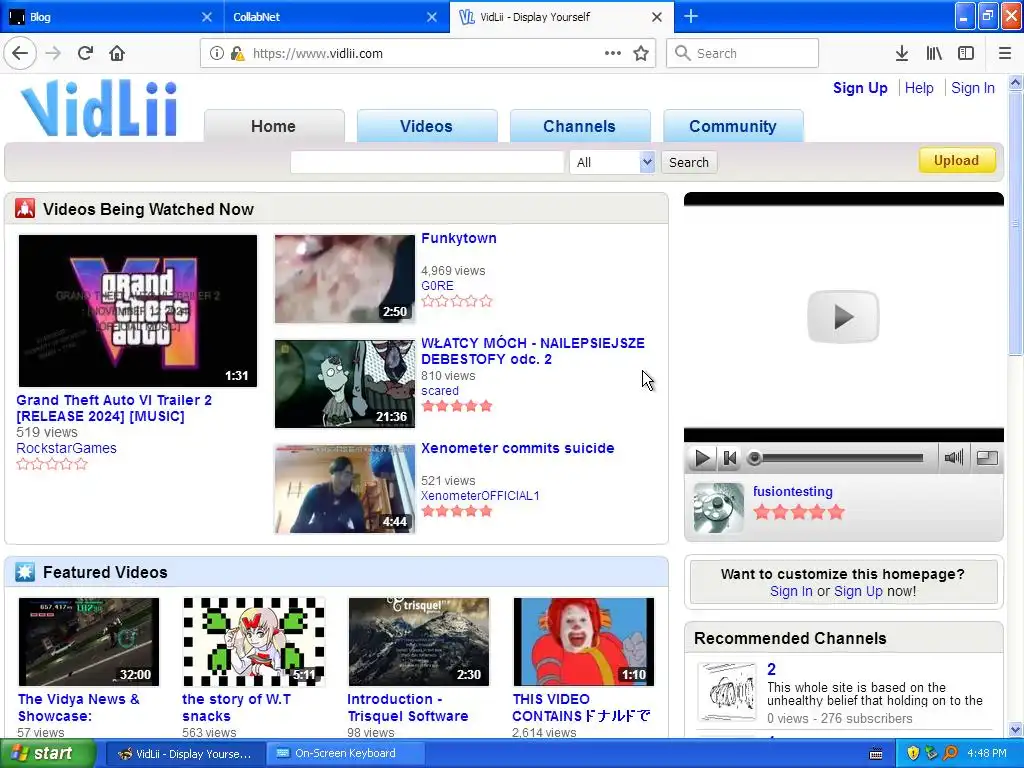The width and height of the screenshot is (1024, 768).
Task: Go to the browser Home icon
Action: tap(117, 53)
